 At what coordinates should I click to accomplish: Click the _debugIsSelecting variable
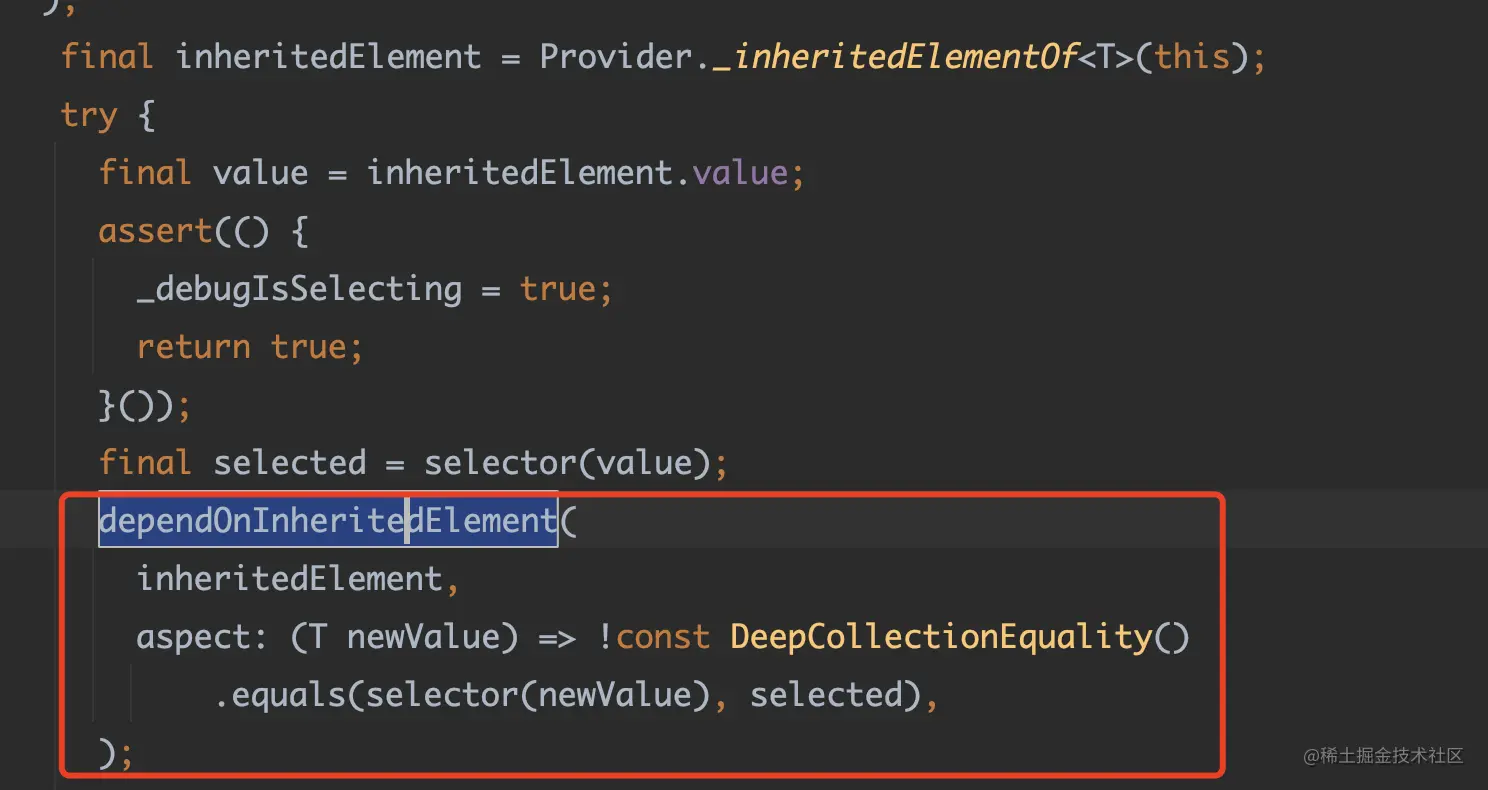(299, 289)
